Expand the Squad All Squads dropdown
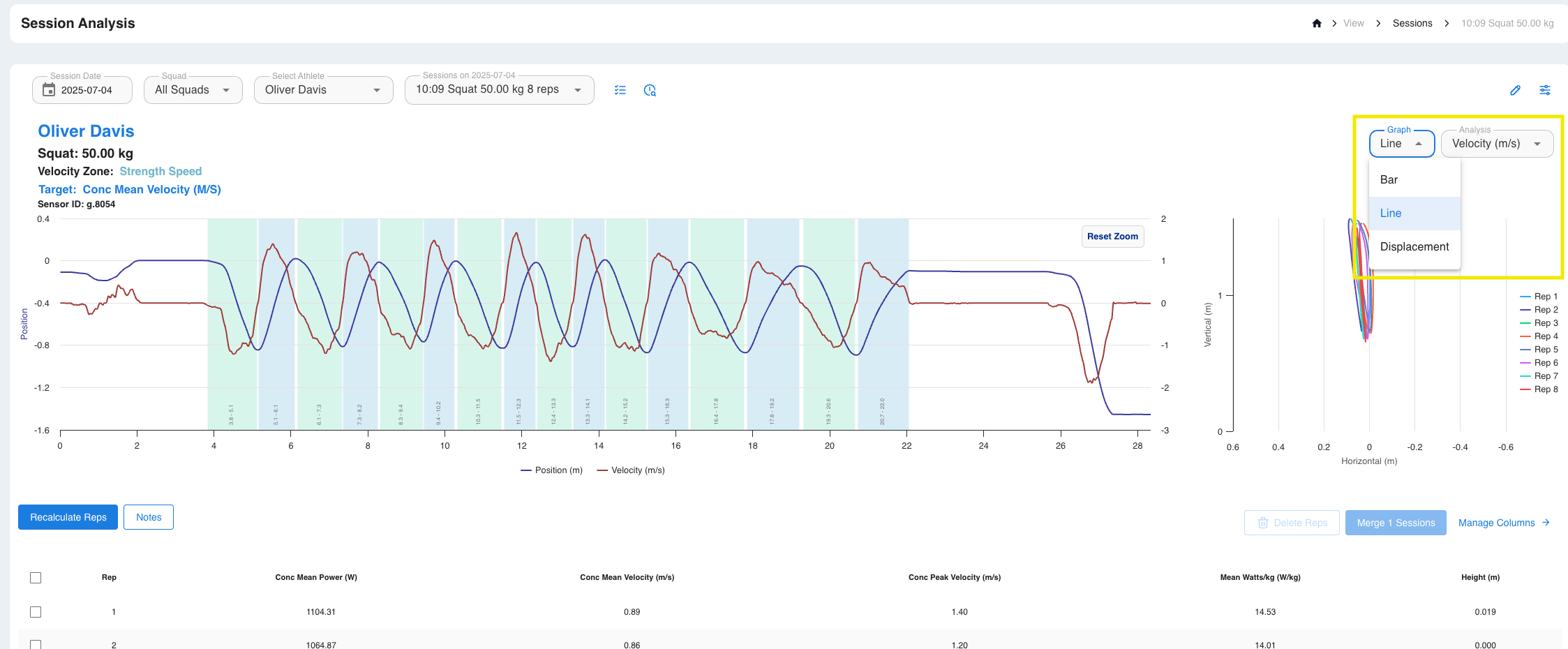This screenshot has width=1568, height=649. [193, 90]
